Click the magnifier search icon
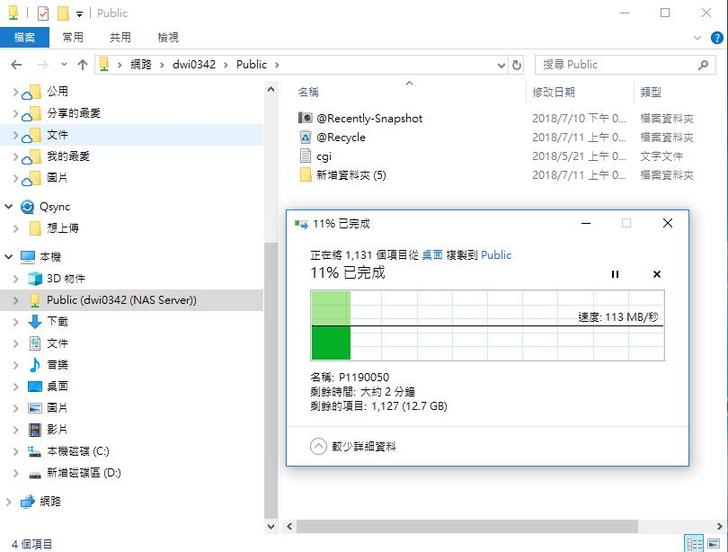 (x=703, y=65)
